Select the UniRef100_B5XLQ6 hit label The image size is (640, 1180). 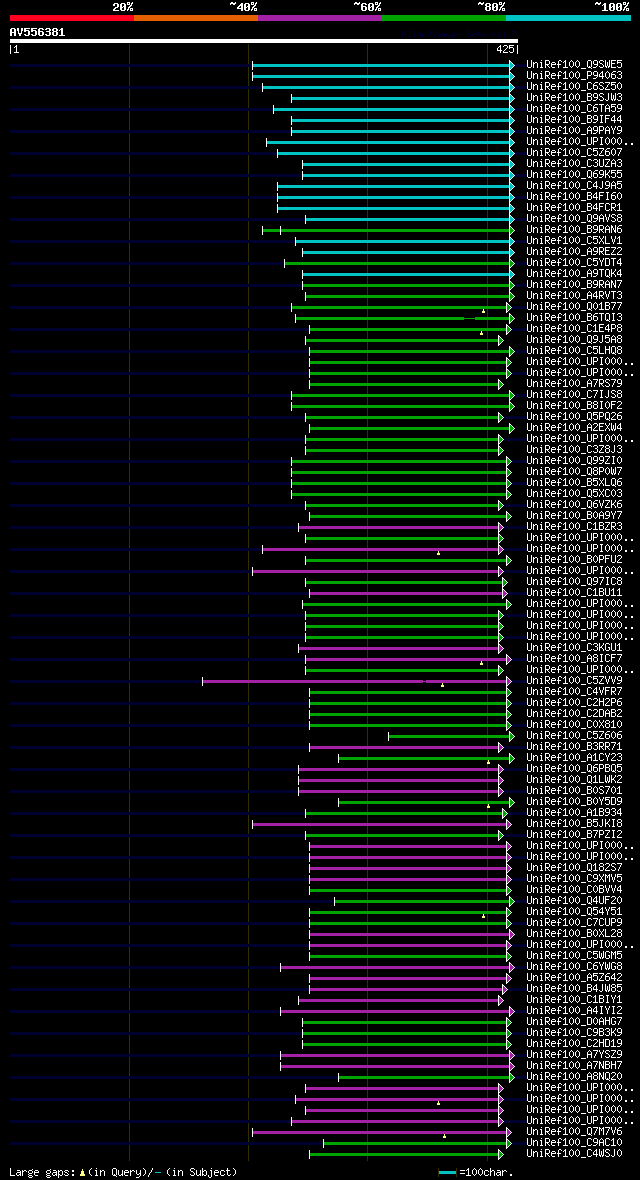coord(574,482)
